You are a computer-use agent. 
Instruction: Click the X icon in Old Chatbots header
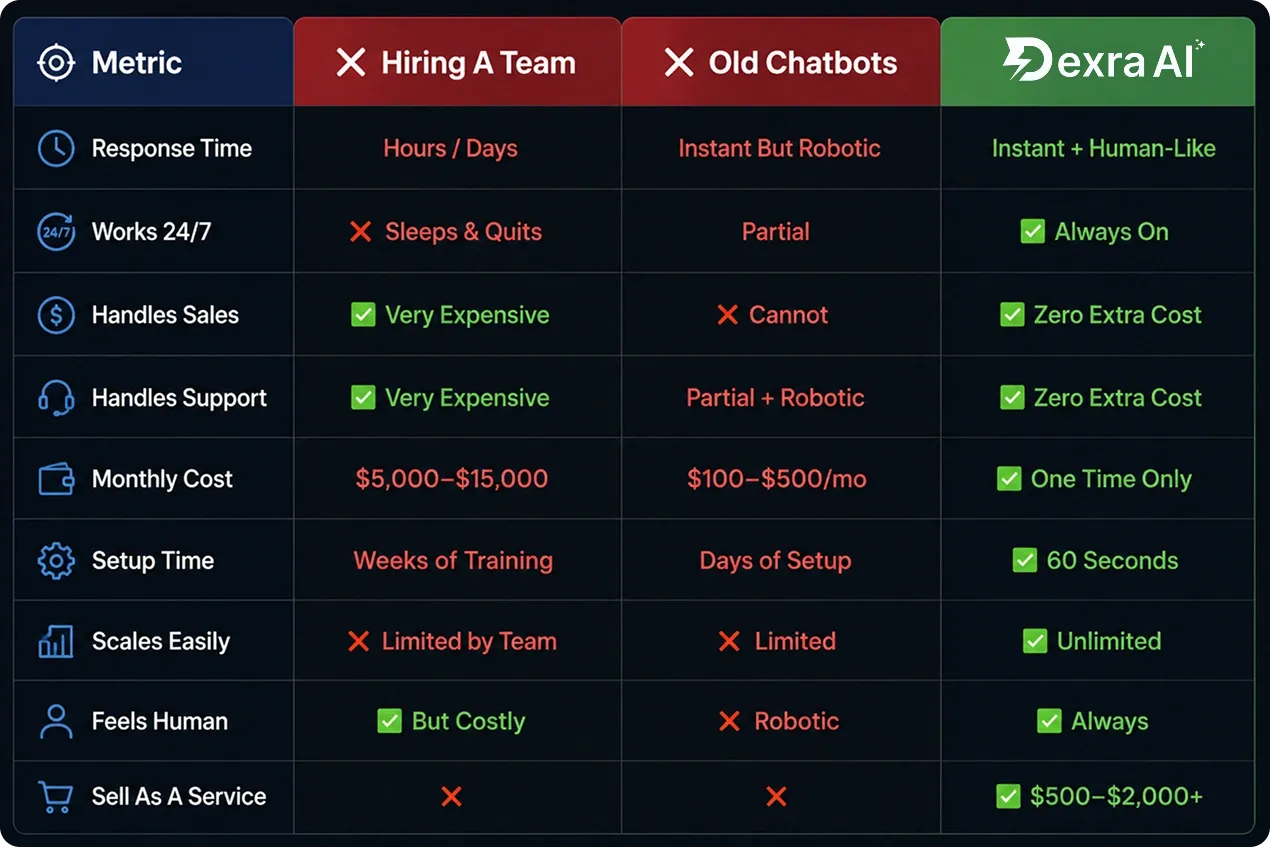point(679,63)
